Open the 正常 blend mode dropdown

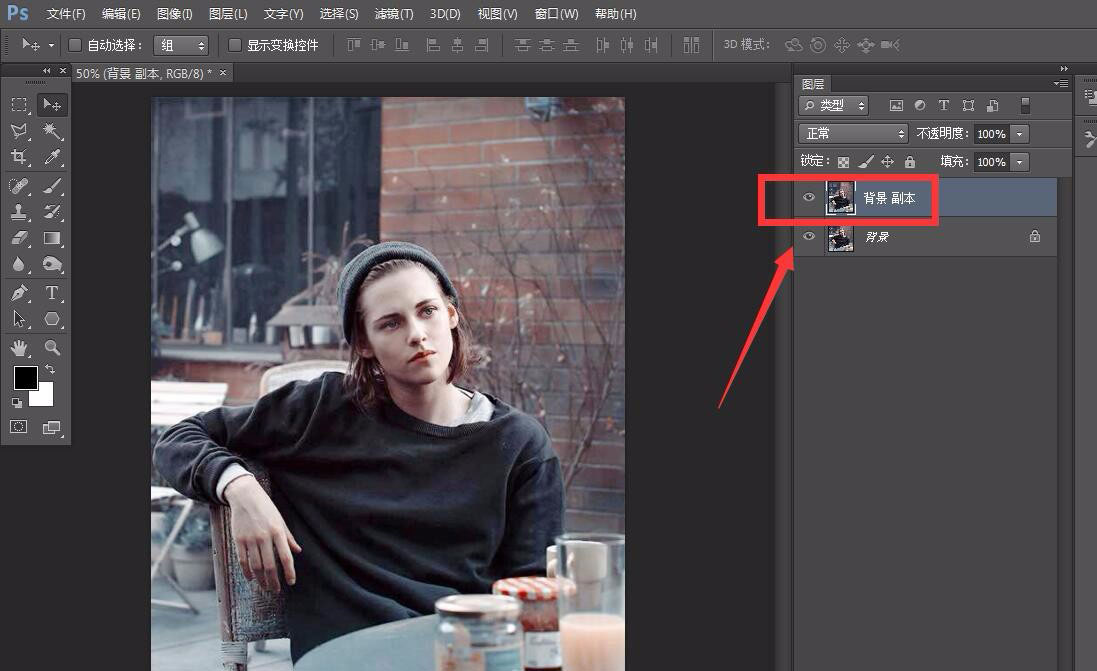[x=852, y=134]
